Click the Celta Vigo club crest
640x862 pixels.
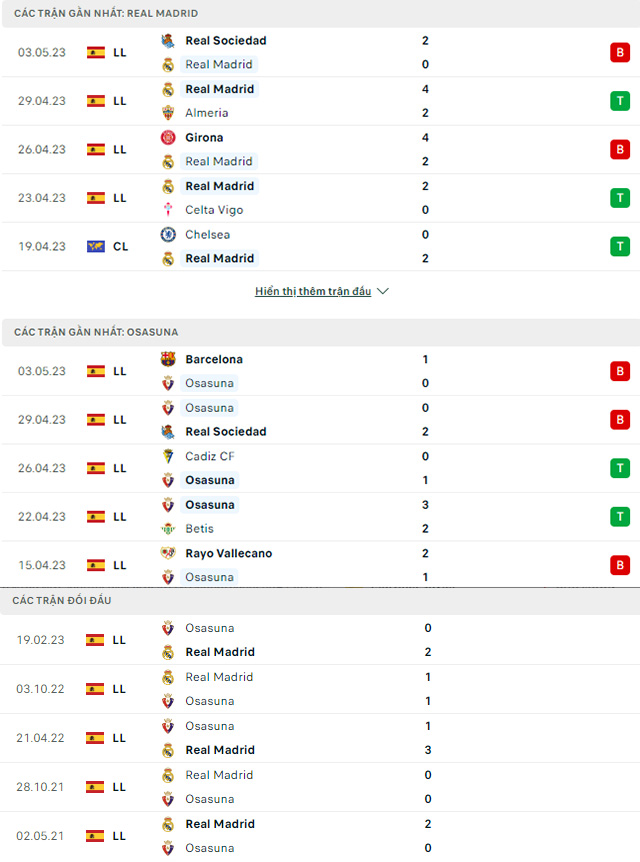pyautogui.click(x=168, y=209)
